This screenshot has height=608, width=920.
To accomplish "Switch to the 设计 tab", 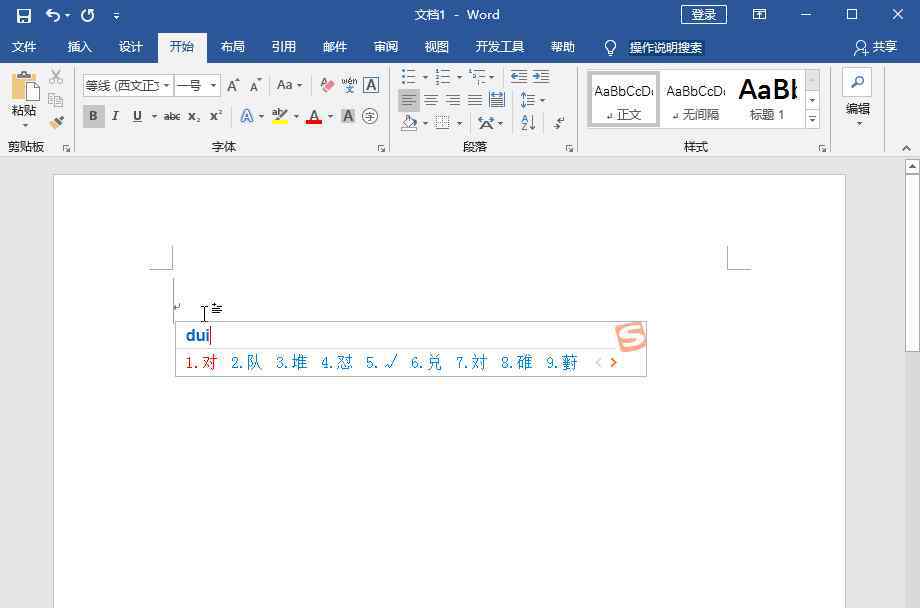I will pyautogui.click(x=131, y=47).
